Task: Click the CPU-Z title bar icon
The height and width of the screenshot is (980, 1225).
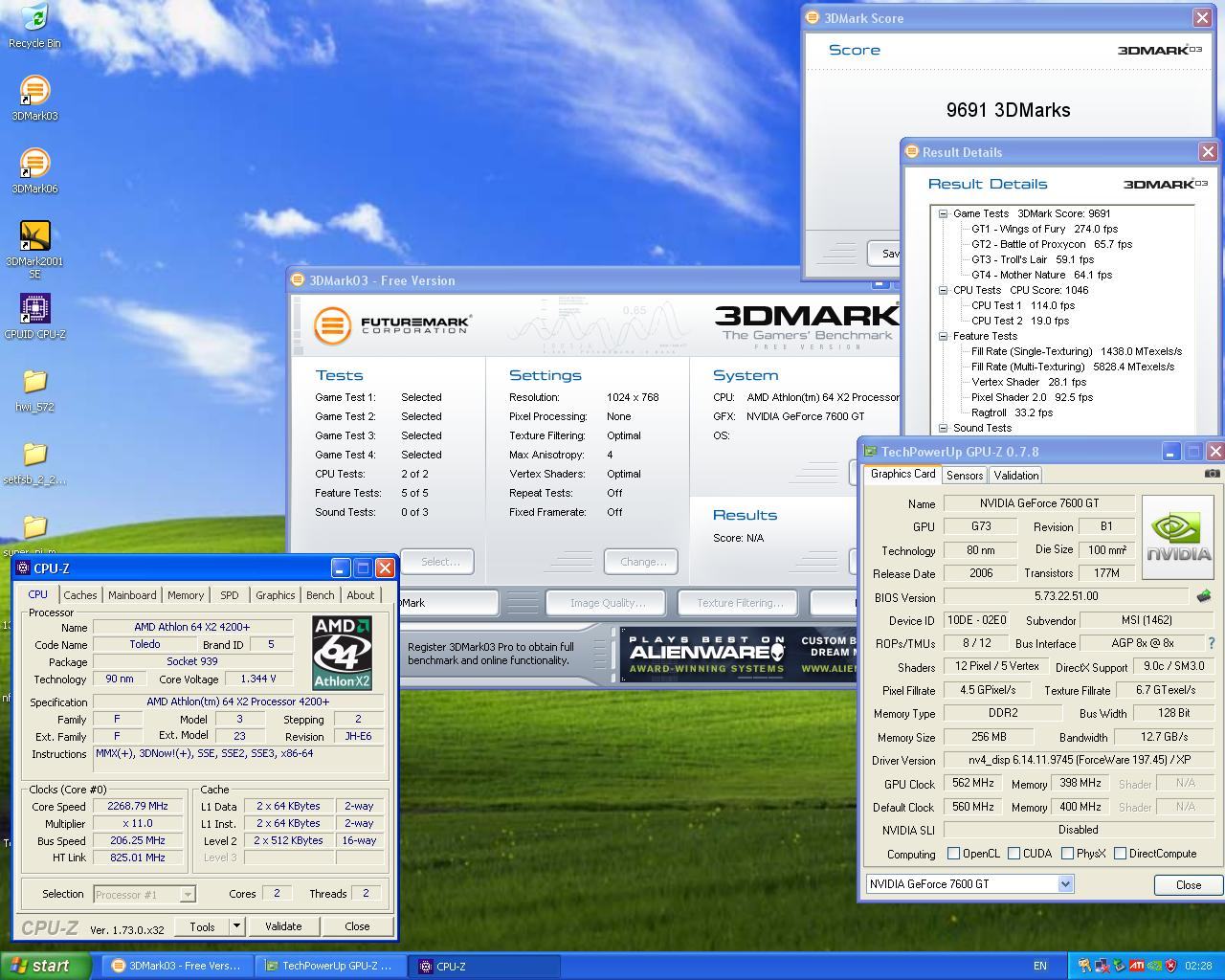Action: [23, 568]
